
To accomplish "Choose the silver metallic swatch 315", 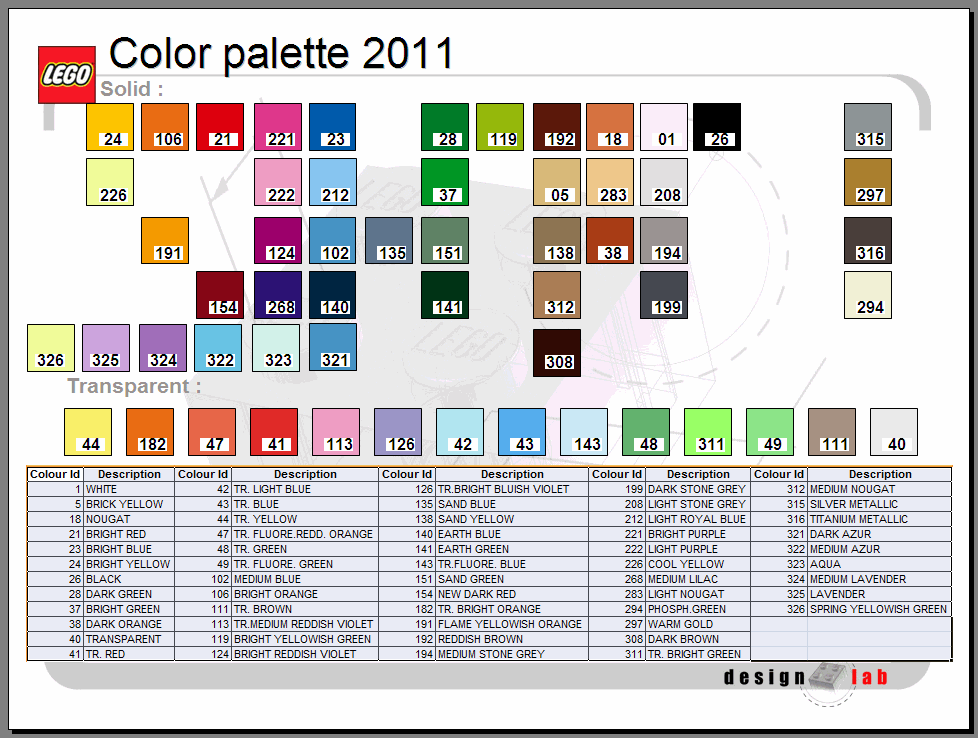I will click(x=868, y=127).
